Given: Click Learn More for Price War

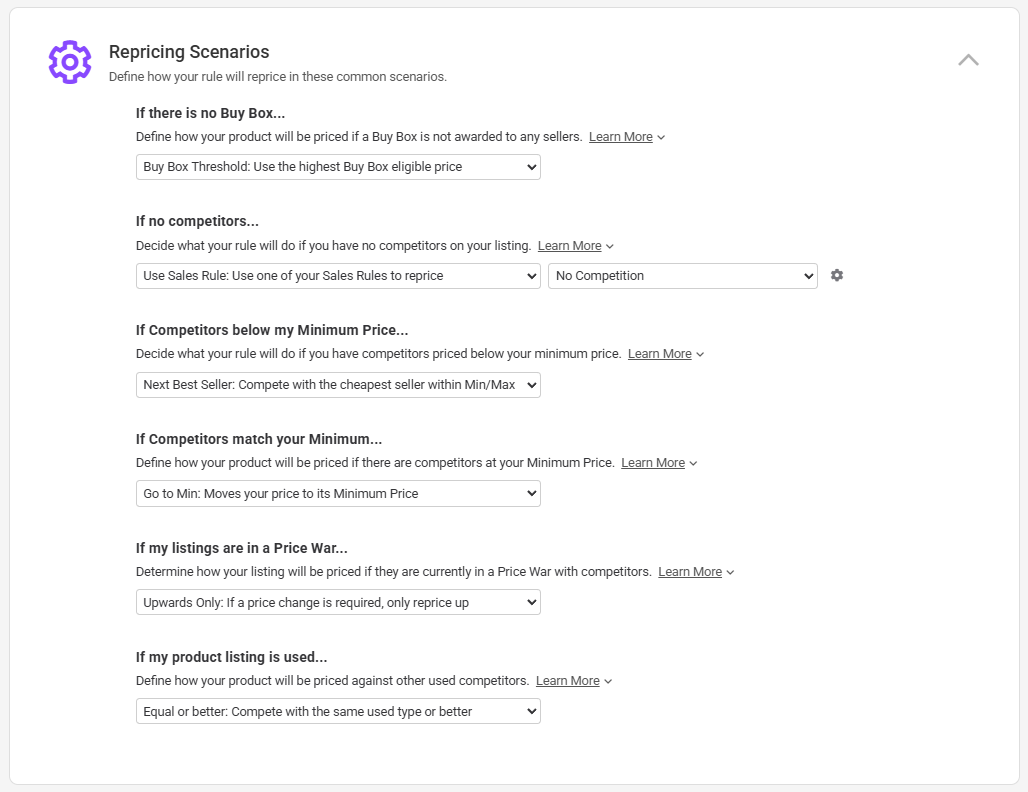Looking at the screenshot, I should 689,572.
